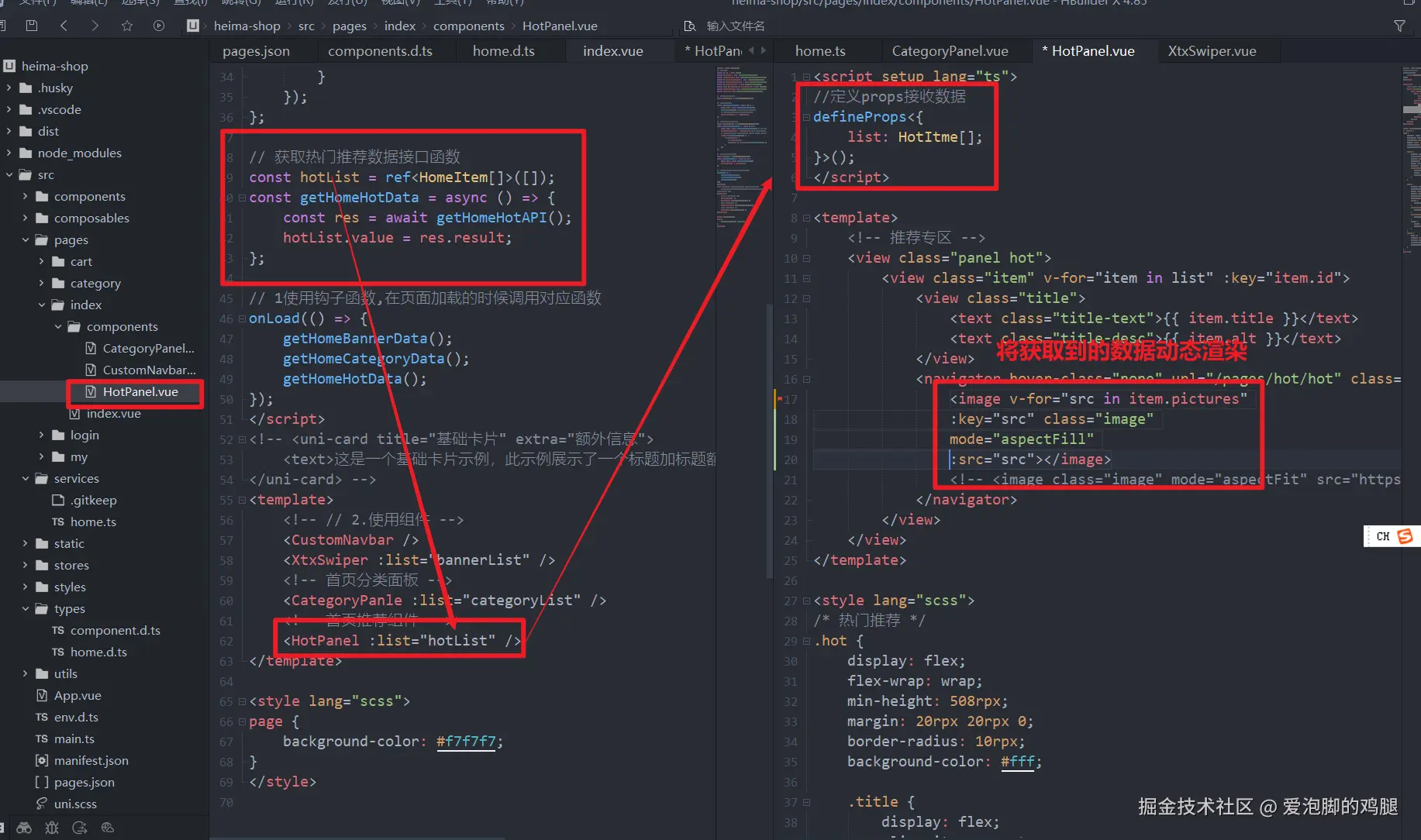This screenshot has height=840, width=1421.
Task: Click the run play toolbar icon
Action: (159, 26)
